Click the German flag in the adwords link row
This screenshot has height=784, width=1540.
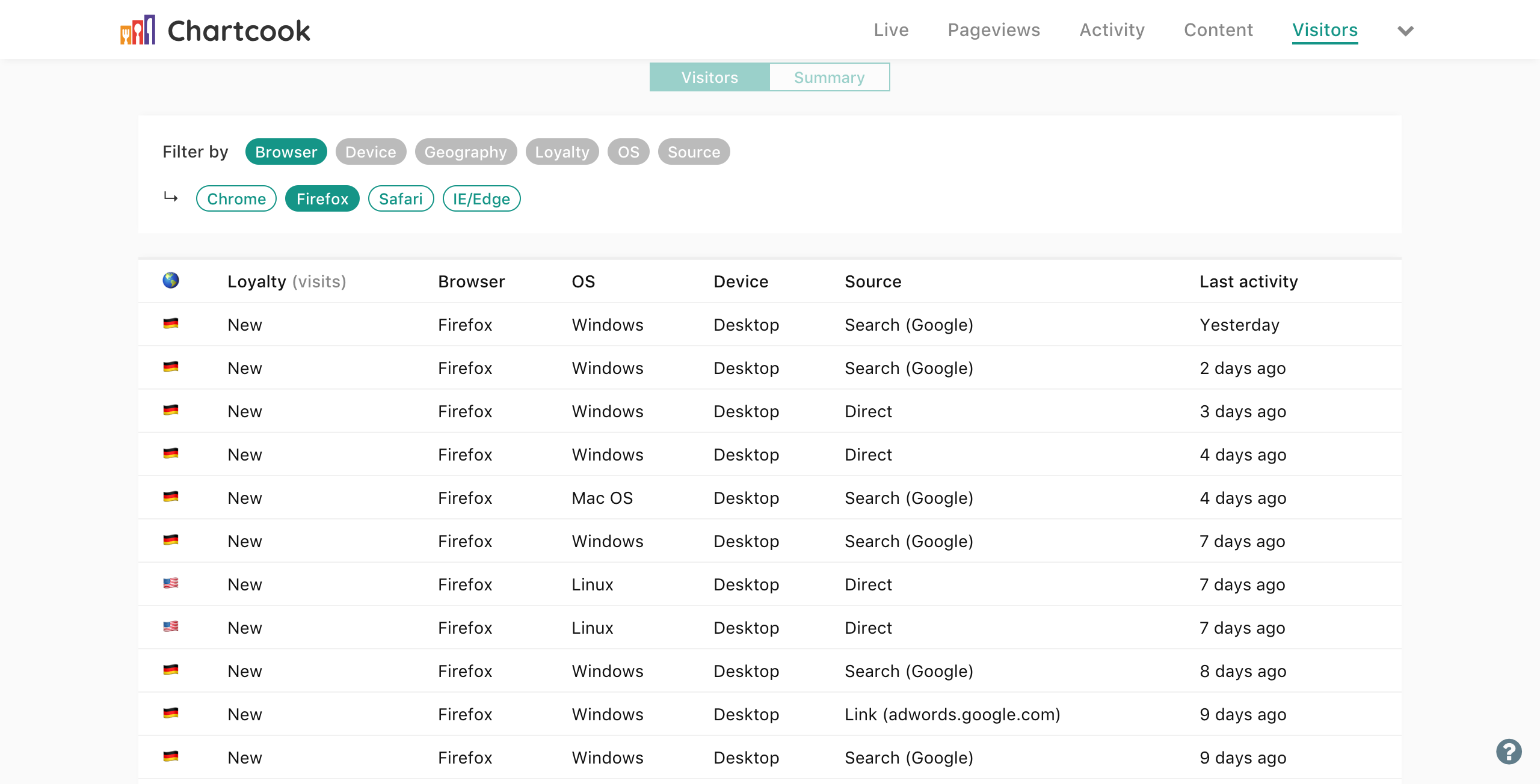click(171, 714)
